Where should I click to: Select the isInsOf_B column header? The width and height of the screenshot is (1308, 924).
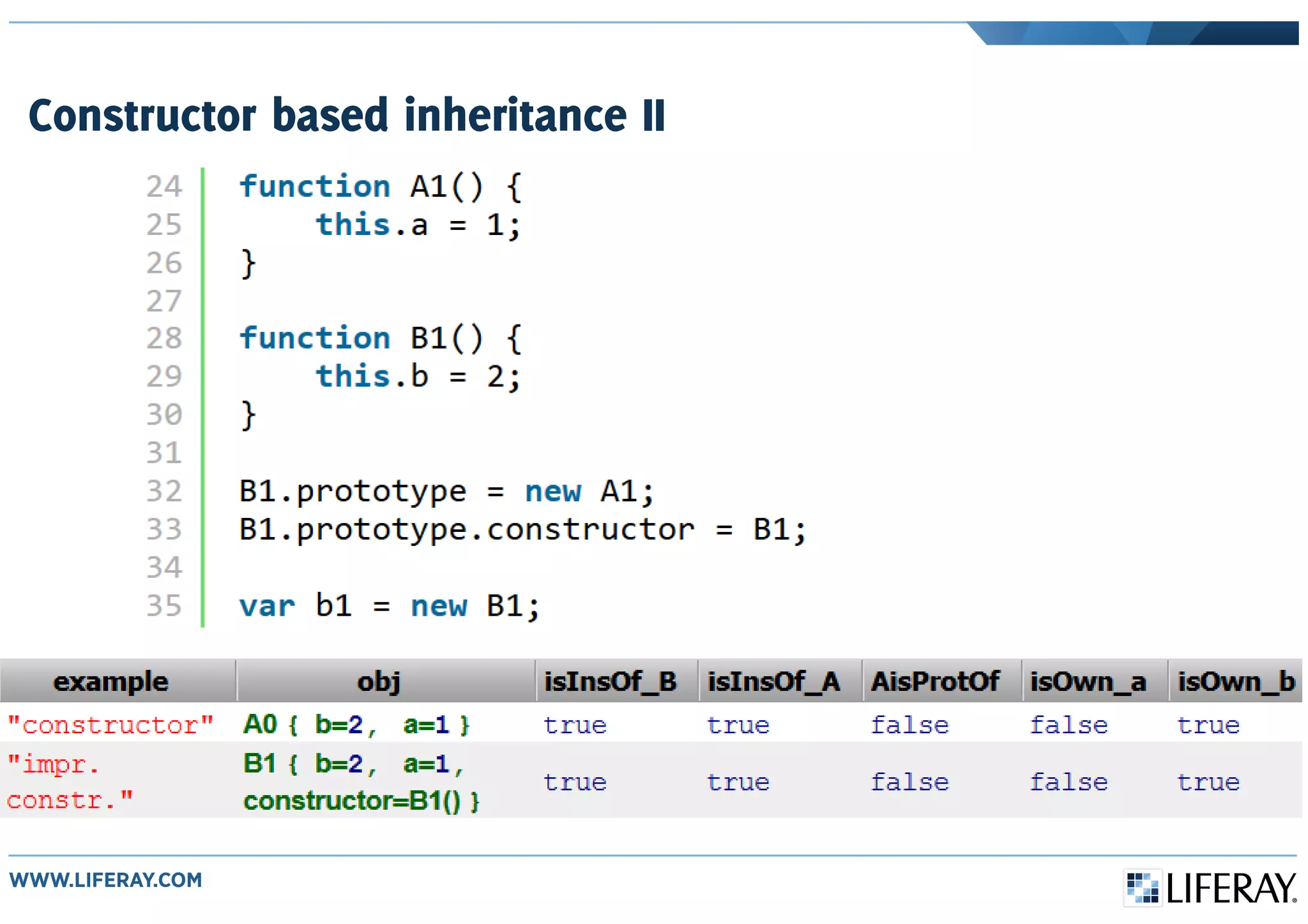pyautogui.click(x=611, y=681)
